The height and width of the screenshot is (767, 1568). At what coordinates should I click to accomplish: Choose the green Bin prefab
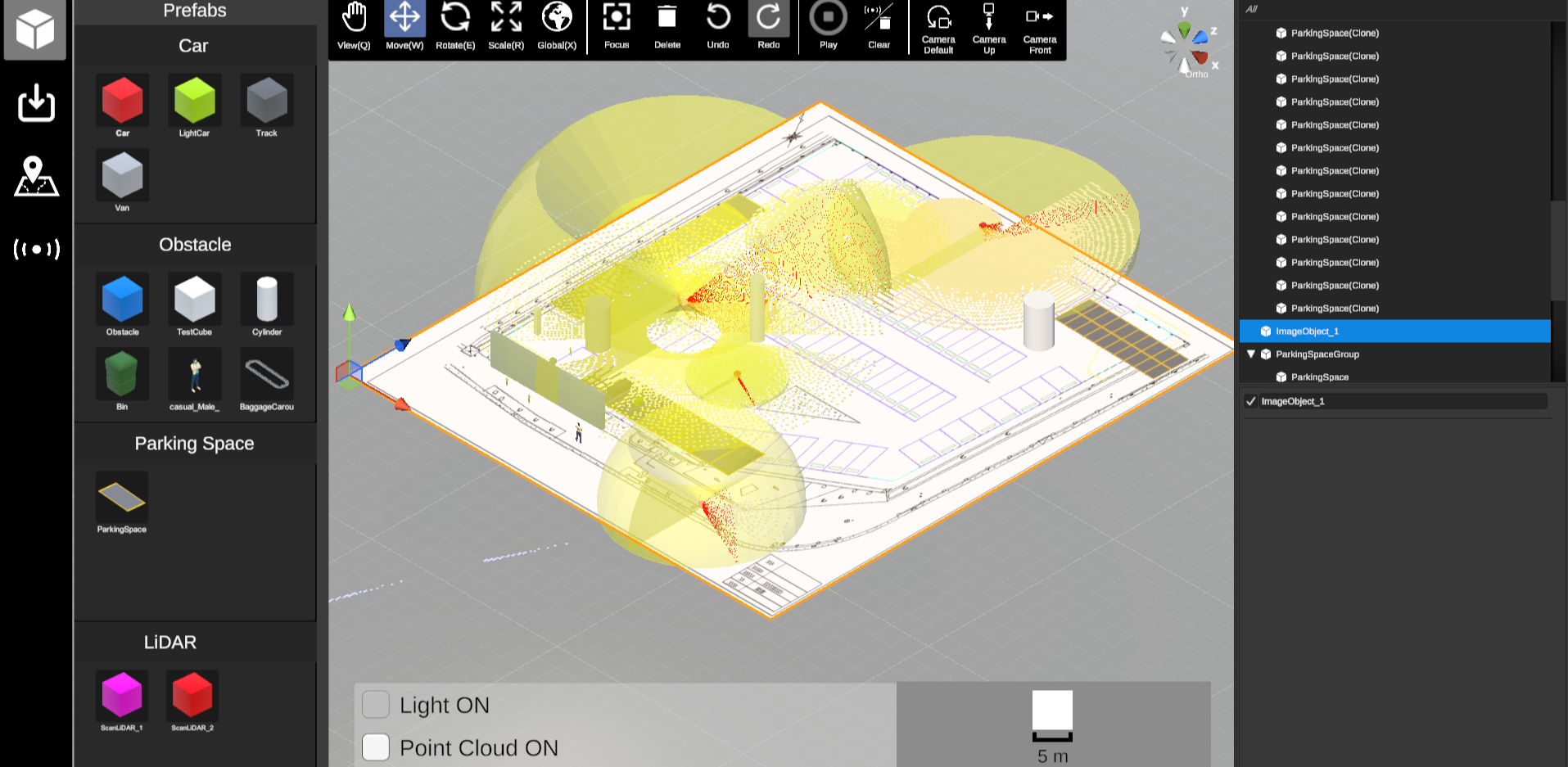[122, 374]
